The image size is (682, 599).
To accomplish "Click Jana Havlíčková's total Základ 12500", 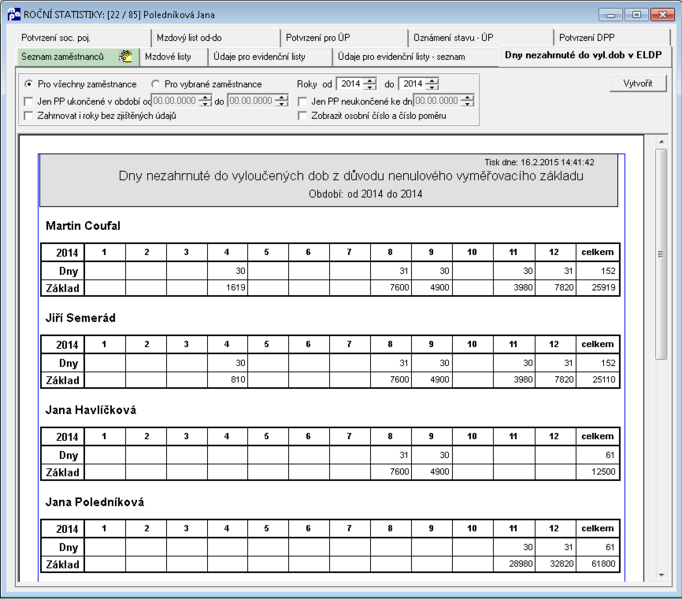I will pyautogui.click(x=604, y=472).
